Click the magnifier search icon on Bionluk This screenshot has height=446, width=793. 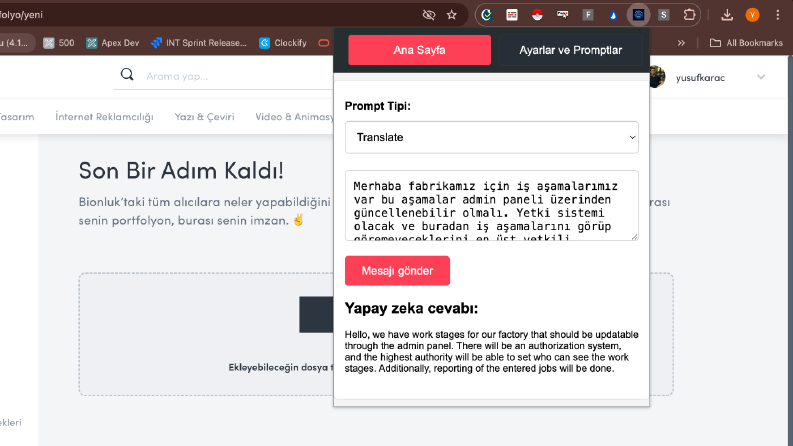coord(127,75)
